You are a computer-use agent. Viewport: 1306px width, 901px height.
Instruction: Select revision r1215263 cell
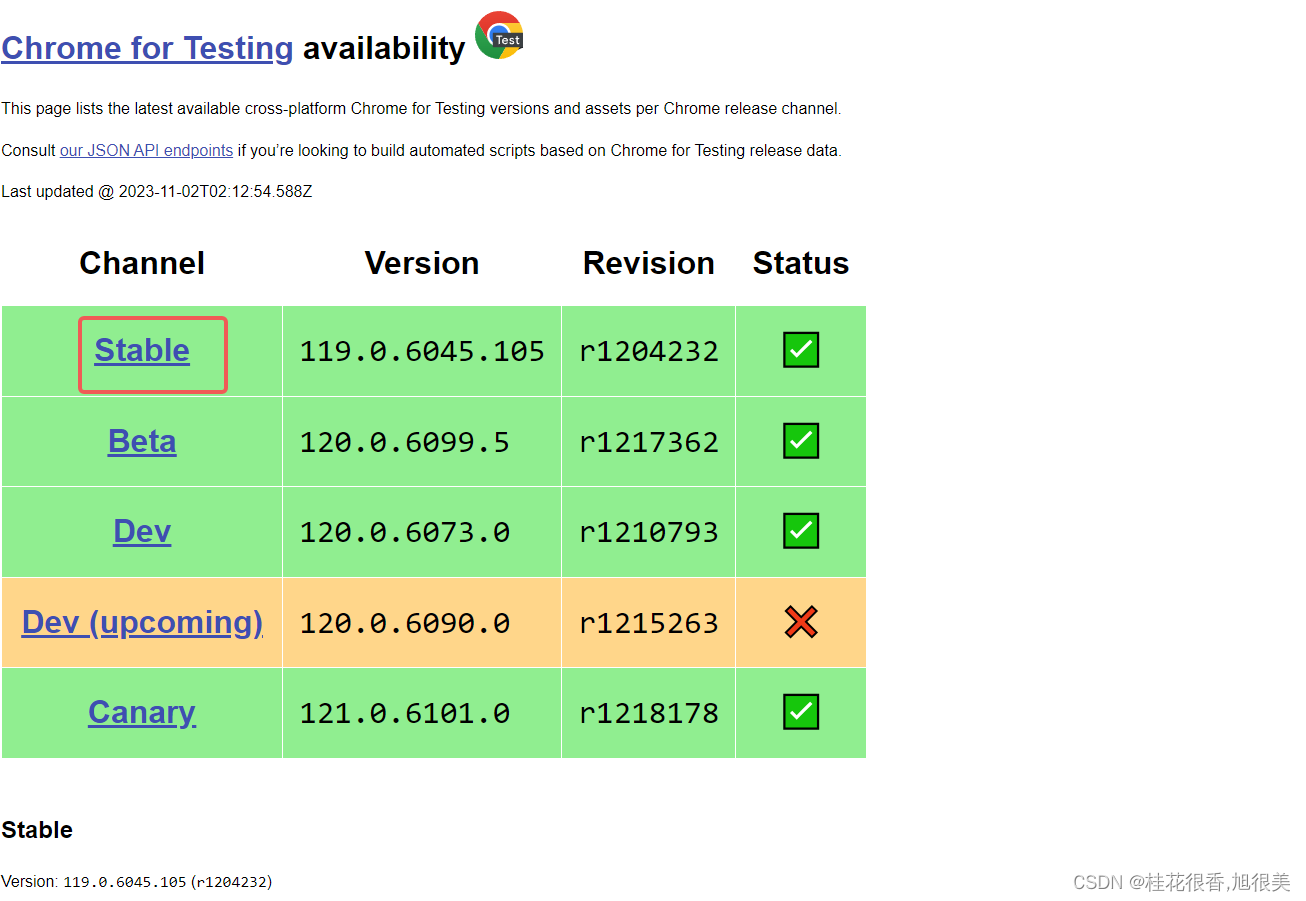point(649,623)
